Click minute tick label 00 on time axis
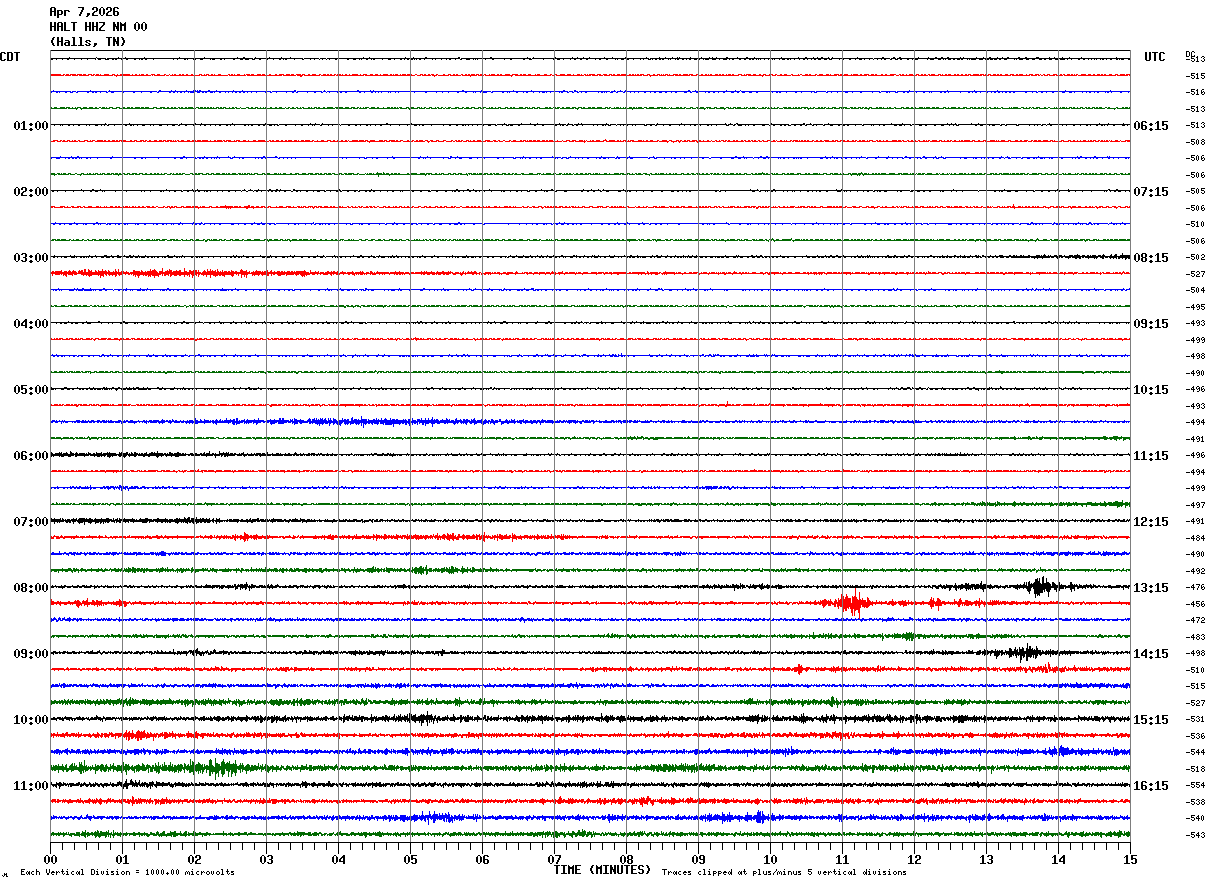This screenshot has height=886, width=1210. pos(50,859)
